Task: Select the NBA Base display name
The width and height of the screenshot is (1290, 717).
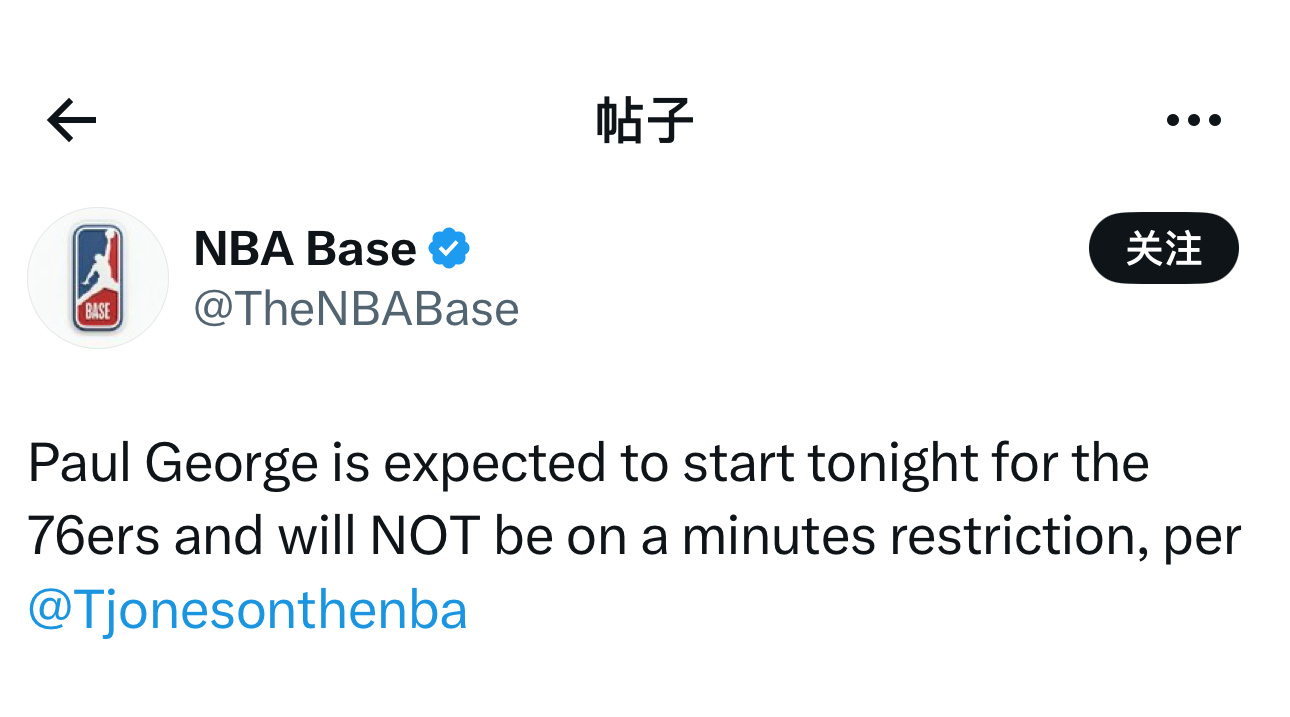Action: pyautogui.click(x=304, y=248)
